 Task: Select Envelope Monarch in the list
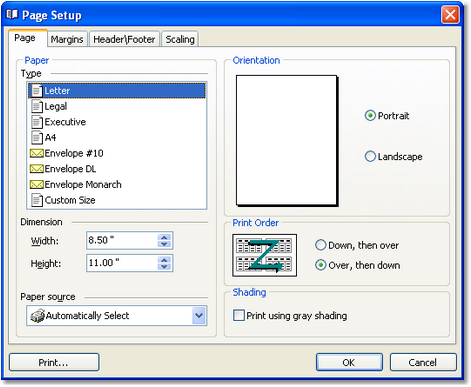point(117,184)
